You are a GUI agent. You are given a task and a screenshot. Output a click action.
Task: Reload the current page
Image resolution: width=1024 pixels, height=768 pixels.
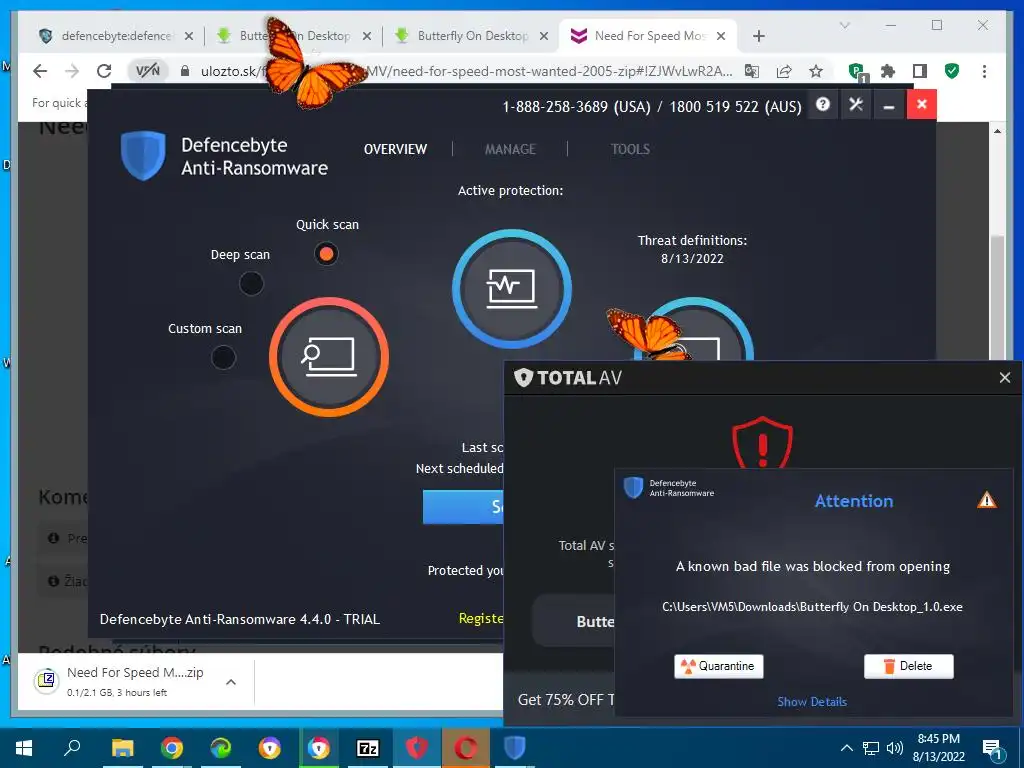pos(104,71)
